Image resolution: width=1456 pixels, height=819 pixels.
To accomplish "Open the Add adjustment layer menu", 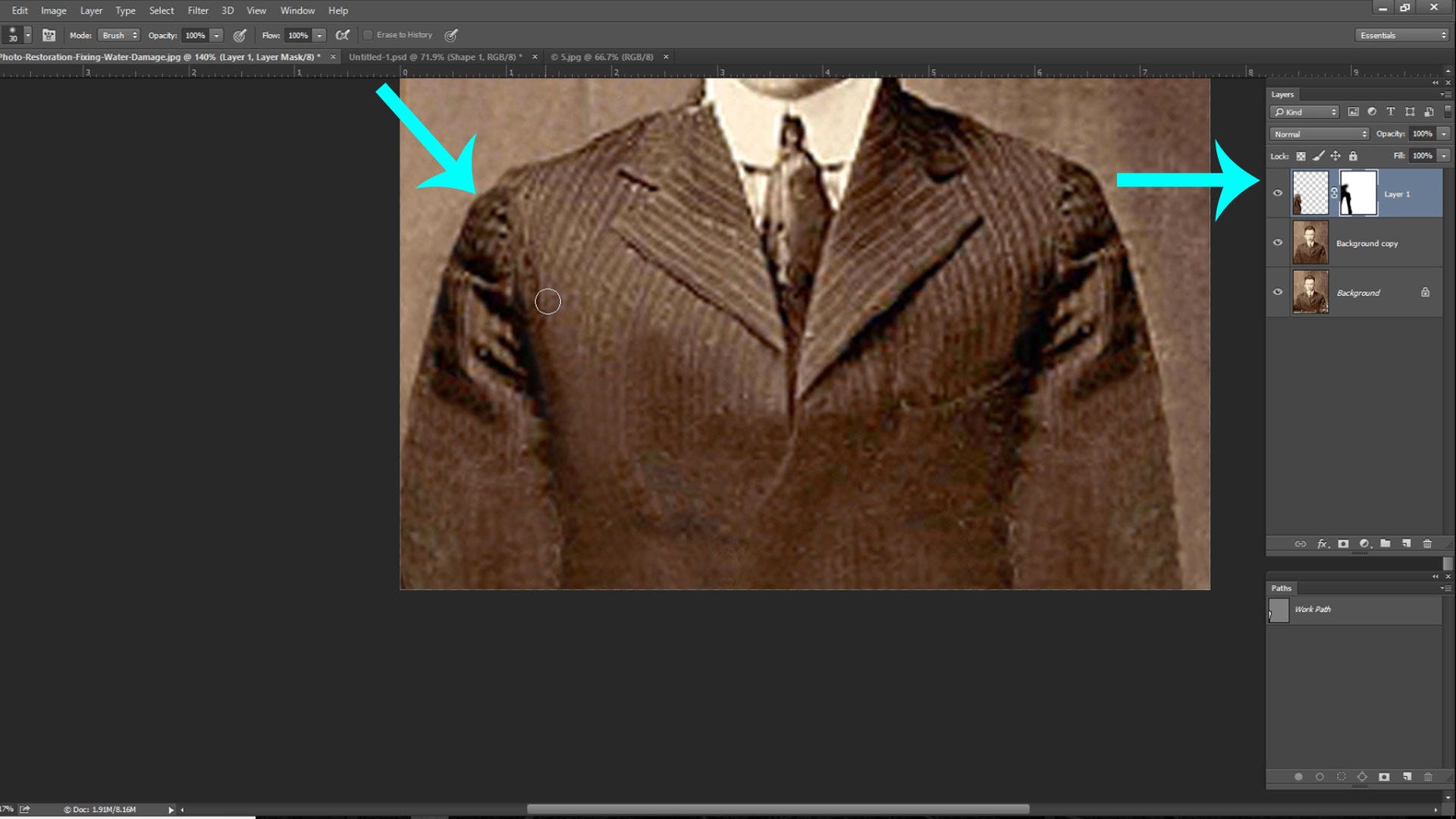I will pyautogui.click(x=1363, y=544).
